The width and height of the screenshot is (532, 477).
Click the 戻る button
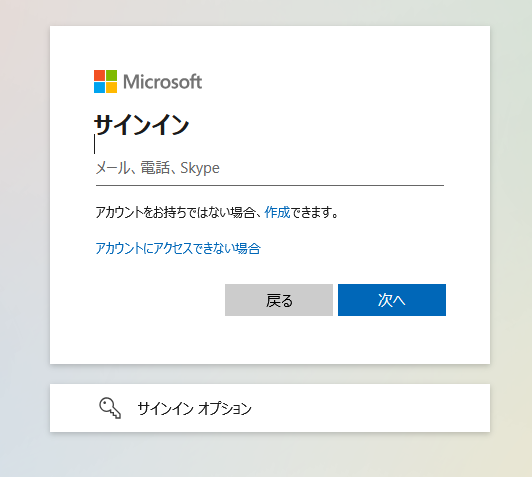(279, 300)
